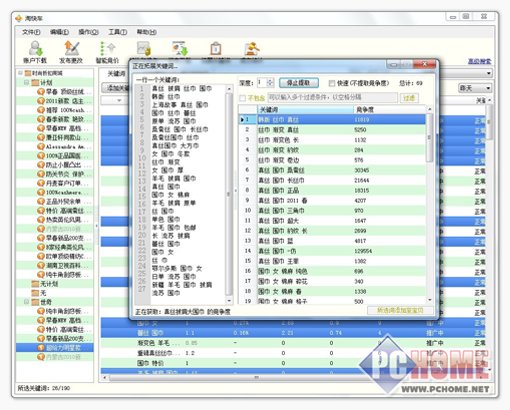Click the 账户下载 account download toolbar icon
Viewport: 510px width, 410px height.
[35, 48]
